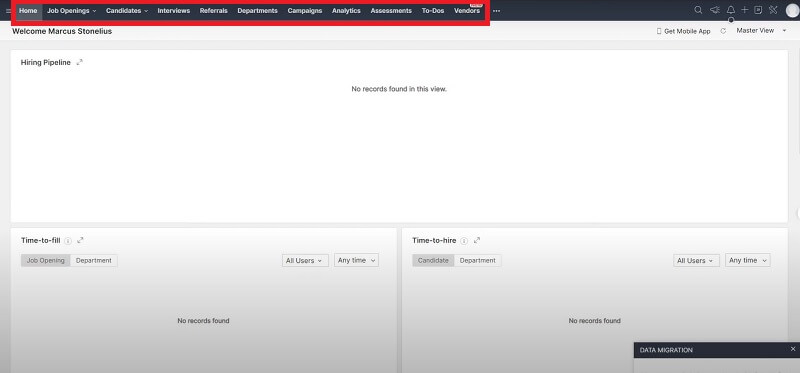Open the Analytics module tab
Image resolution: width=800 pixels, height=373 pixels.
[346, 11]
